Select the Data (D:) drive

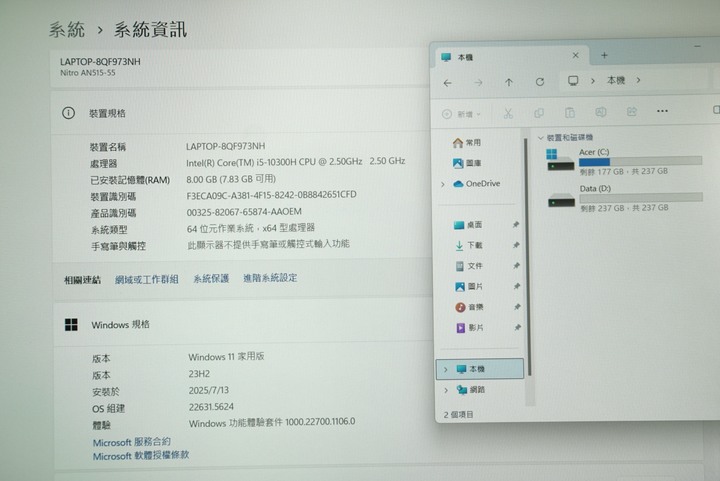(x=624, y=198)
